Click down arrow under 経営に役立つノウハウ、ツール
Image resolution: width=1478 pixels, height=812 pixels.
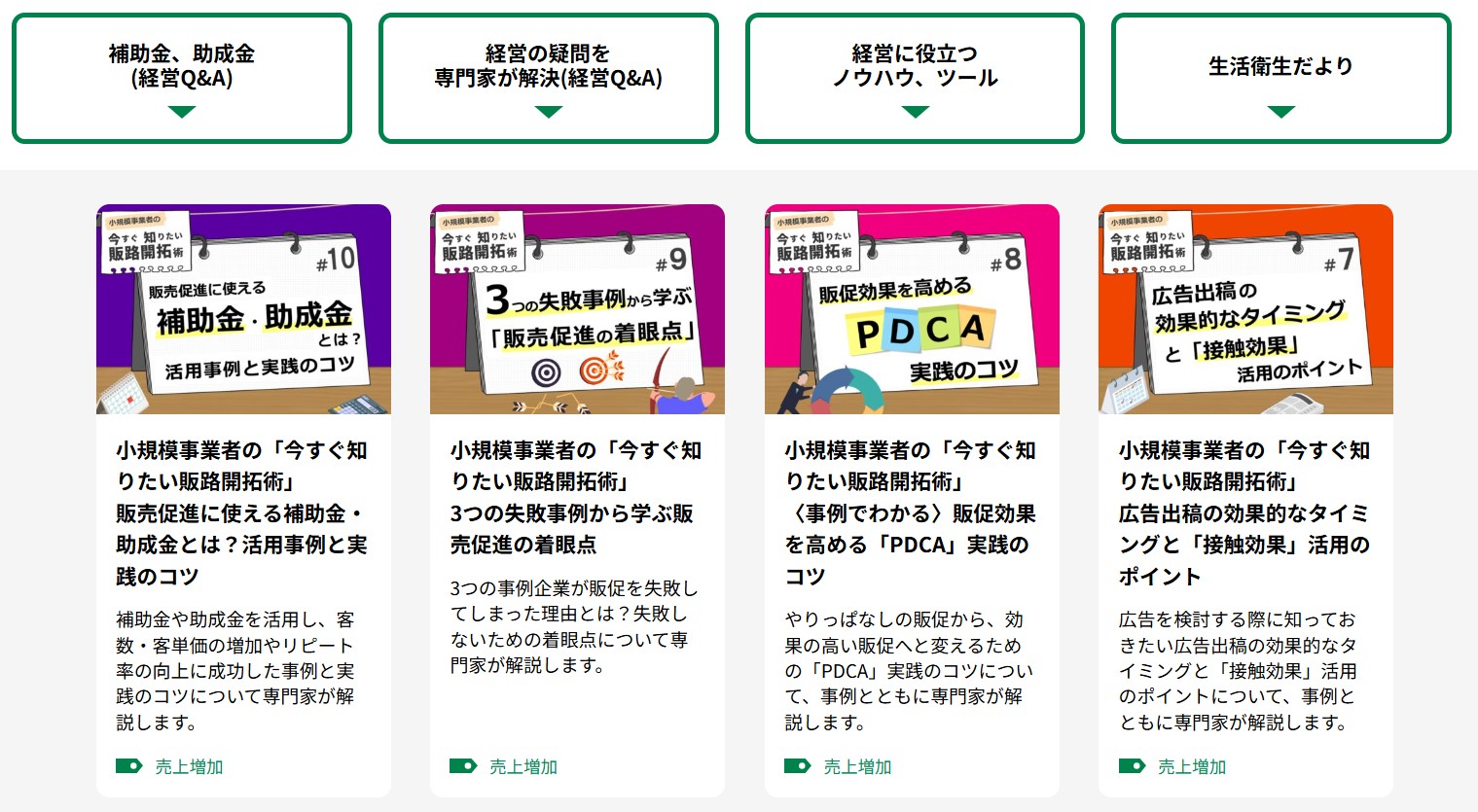916,112
